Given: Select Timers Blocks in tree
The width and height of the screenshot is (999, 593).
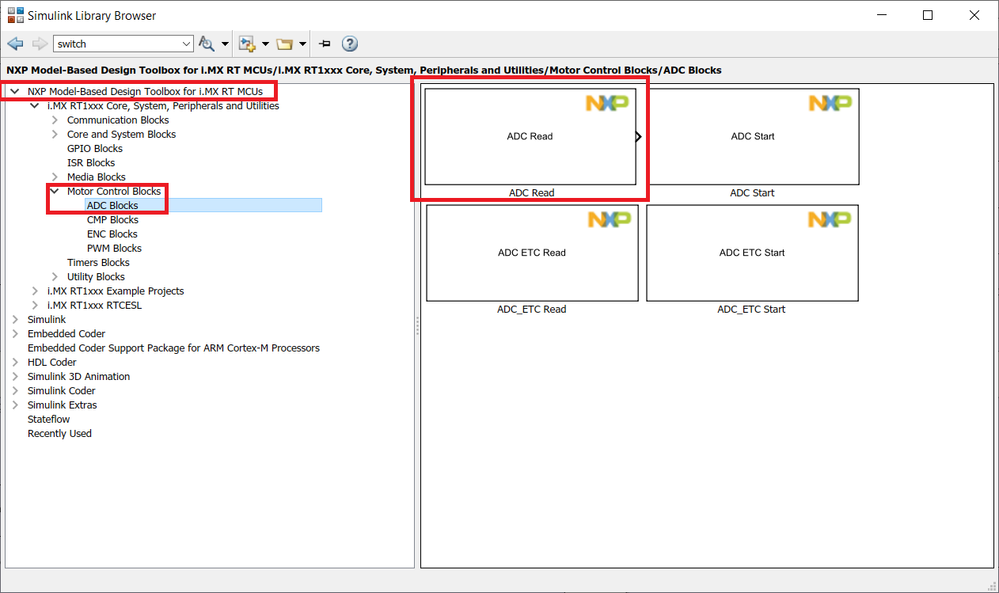Looking at the screenshot, I should click(98, 262).
